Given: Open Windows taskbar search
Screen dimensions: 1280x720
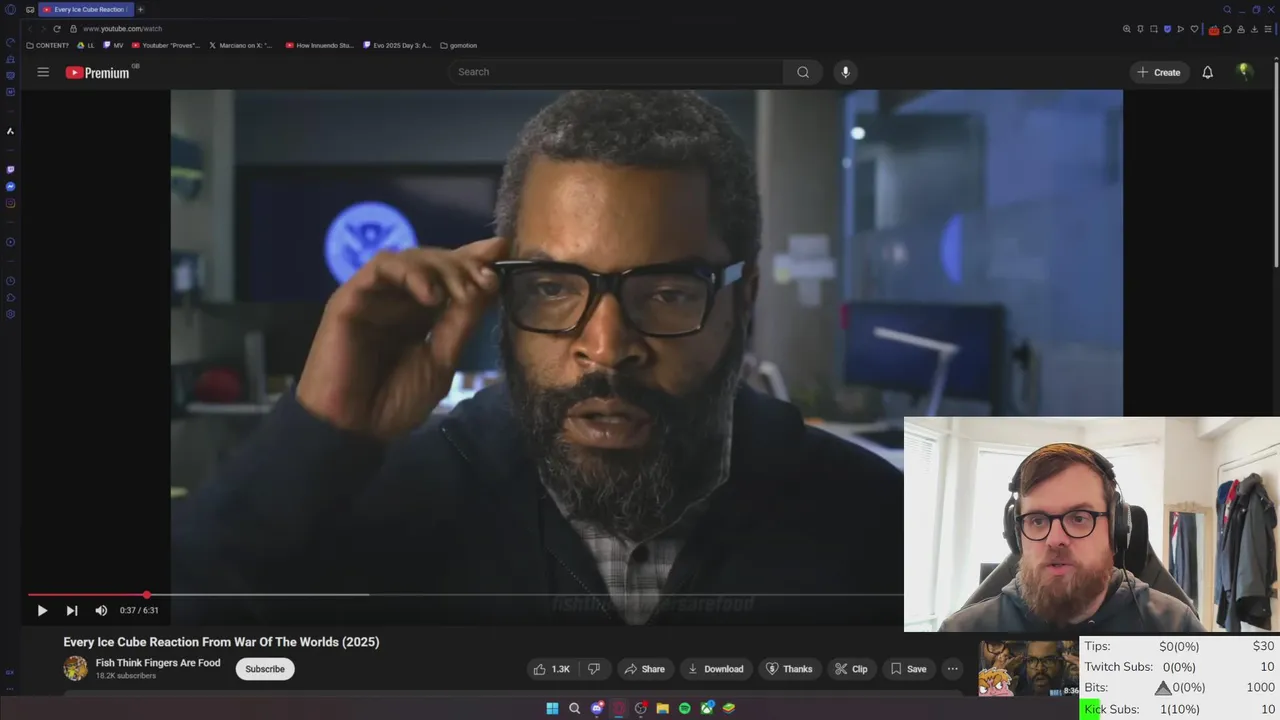Looking at the screenshot, I should (575, 708).
